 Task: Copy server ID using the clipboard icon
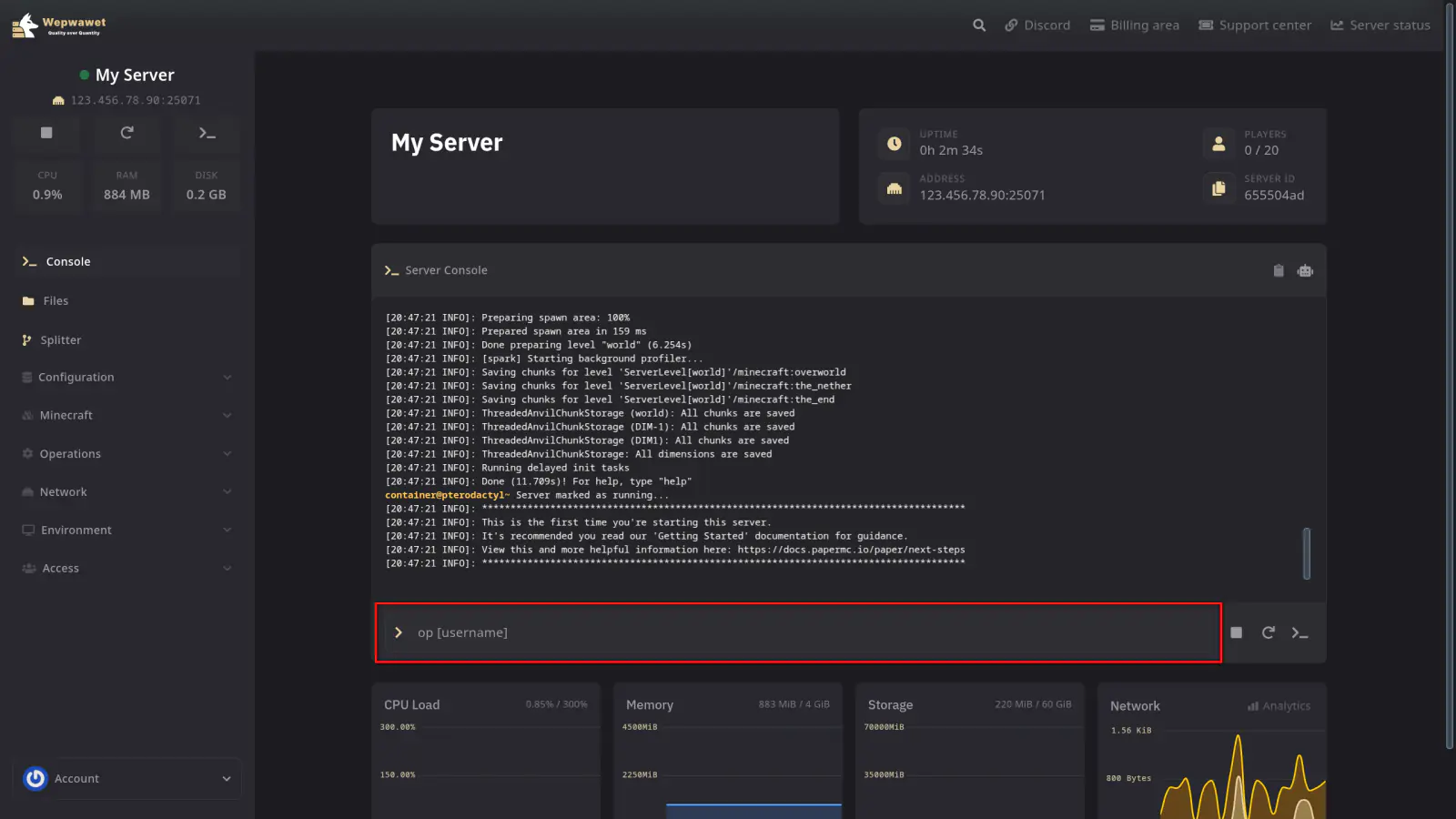pos(1218,188)
